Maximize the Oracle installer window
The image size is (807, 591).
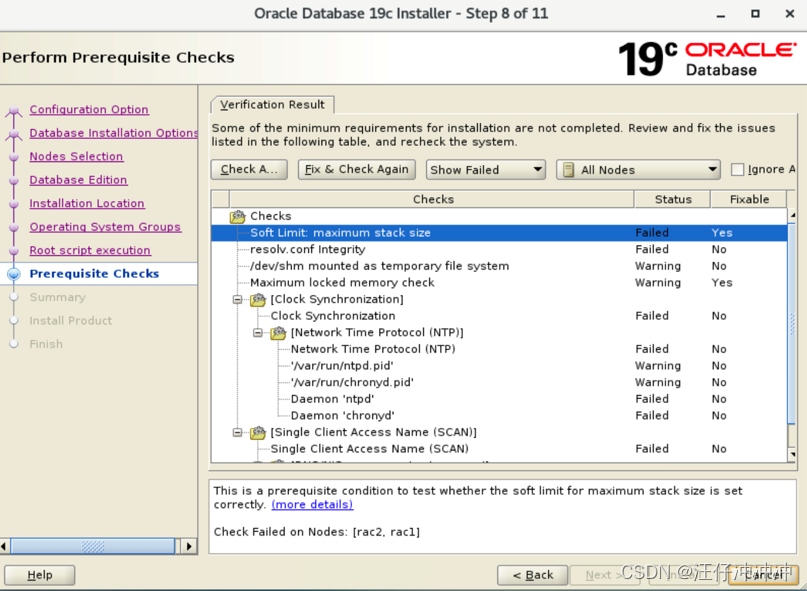(x=755, y=14)
